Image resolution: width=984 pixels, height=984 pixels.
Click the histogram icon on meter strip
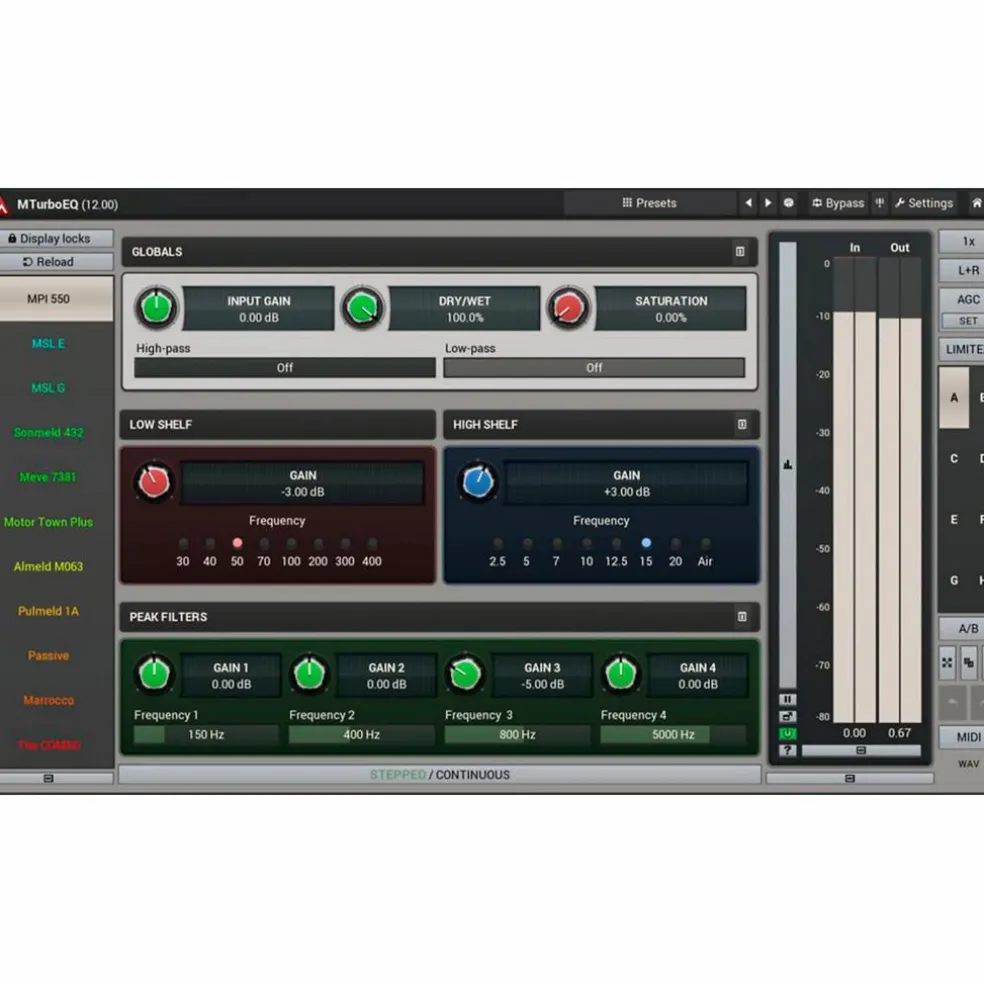coord(788,464)
